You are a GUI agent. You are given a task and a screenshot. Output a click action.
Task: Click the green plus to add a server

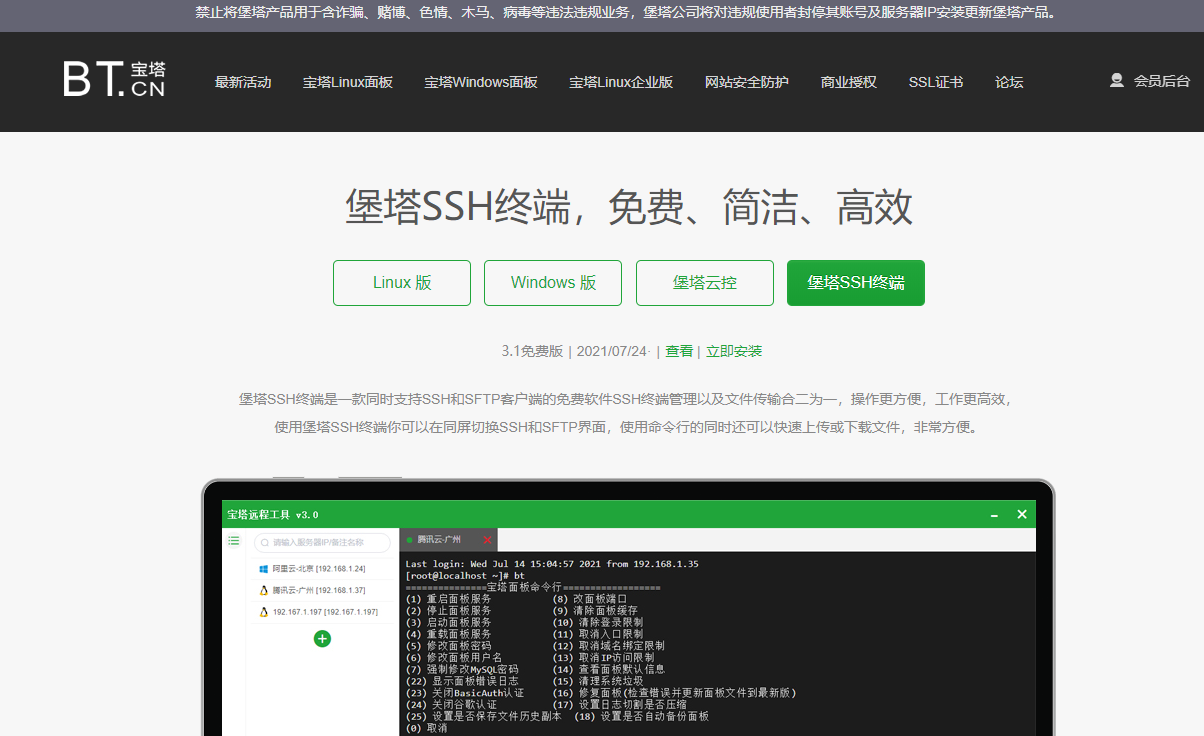click(x=322, y=638)
